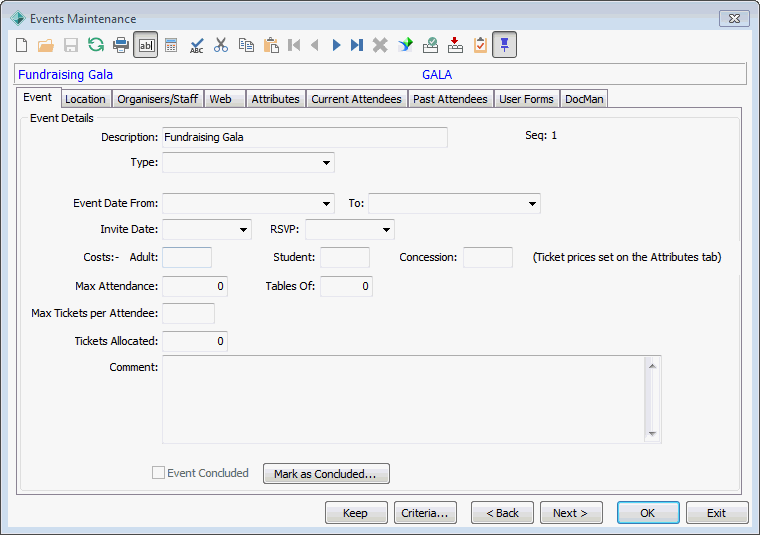This screenshot has width=760, height=535.
Task: Click the Criteria... button
Action: (425, 513)
